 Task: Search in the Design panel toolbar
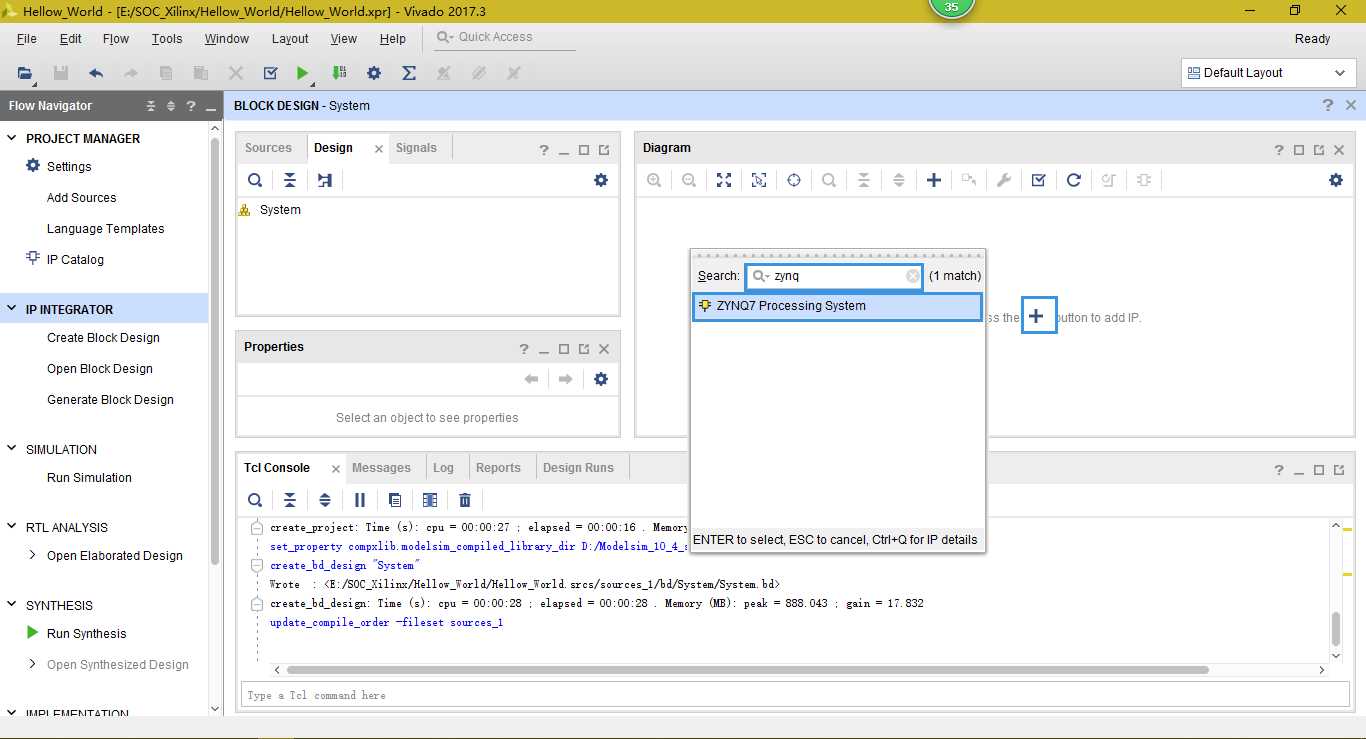(x=255, y=180)
